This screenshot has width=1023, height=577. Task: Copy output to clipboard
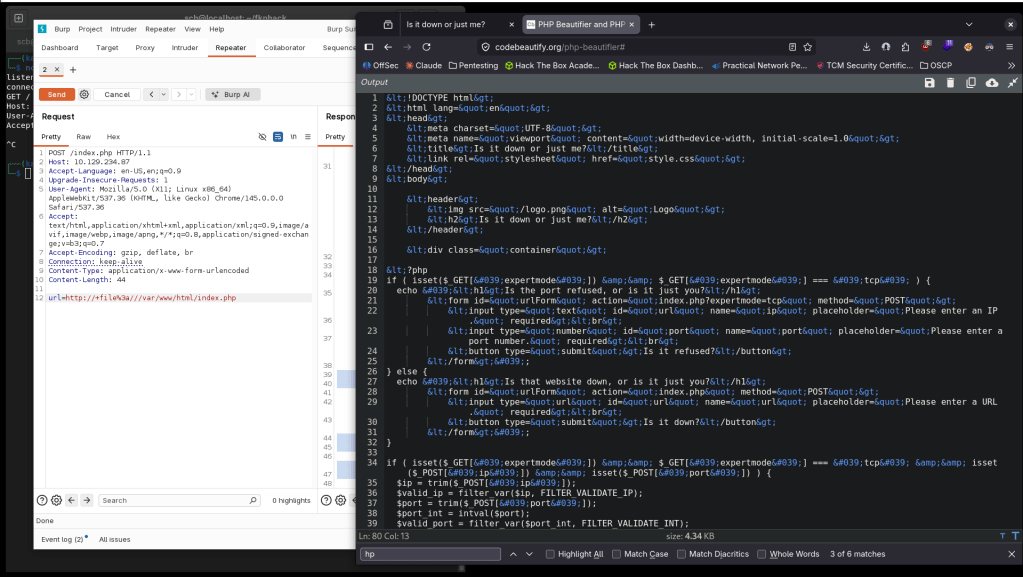pyautogui.click(x=971, y=83)
